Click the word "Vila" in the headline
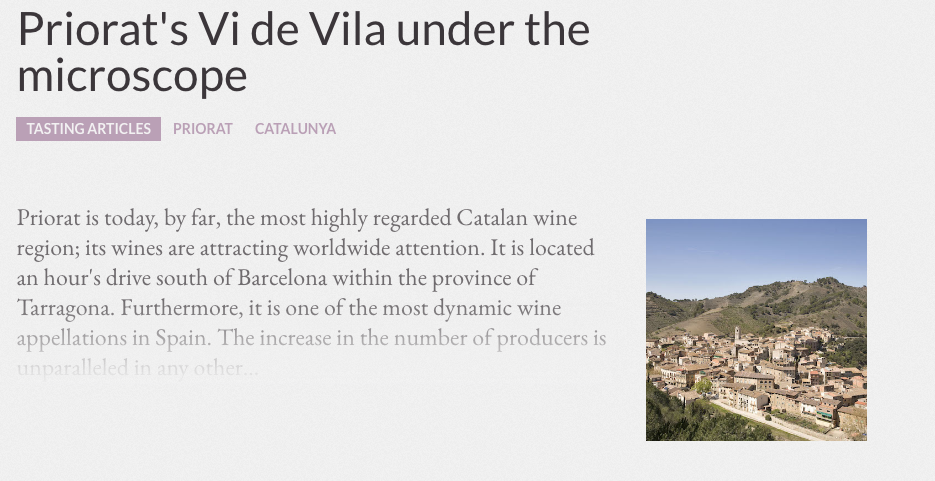Viewport: 935px width, 481px height. coord(348,30)
